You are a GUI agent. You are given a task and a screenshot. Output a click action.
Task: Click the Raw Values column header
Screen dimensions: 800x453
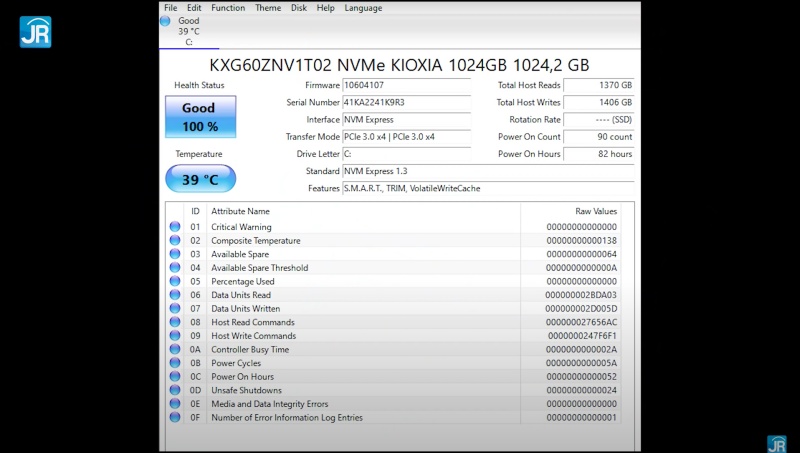point(596,211)
